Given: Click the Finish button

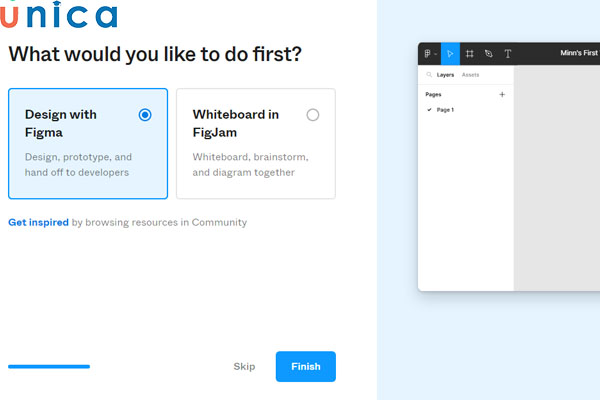Looking at the screenshot, I should [x=305, y=367].
